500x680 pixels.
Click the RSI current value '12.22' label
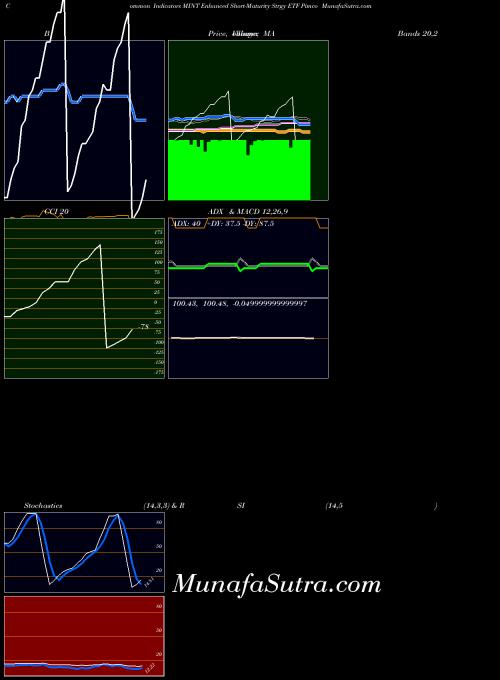coord(150,667)
